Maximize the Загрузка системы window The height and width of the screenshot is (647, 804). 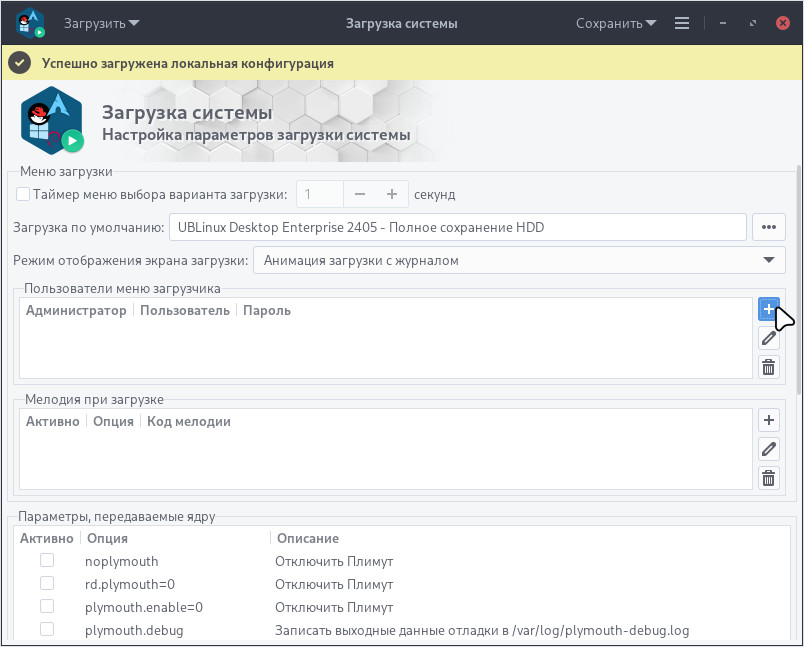pos(753,24)
